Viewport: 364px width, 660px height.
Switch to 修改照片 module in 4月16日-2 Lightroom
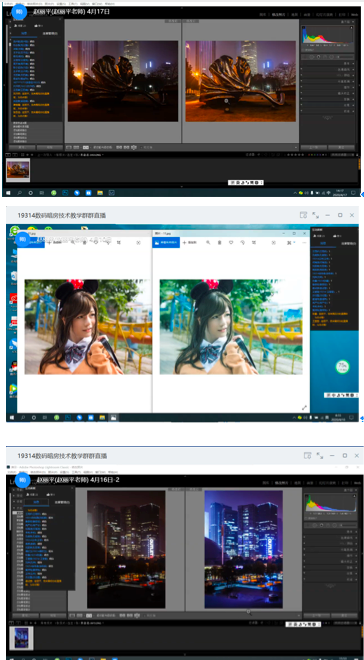[x=281, y=483]
